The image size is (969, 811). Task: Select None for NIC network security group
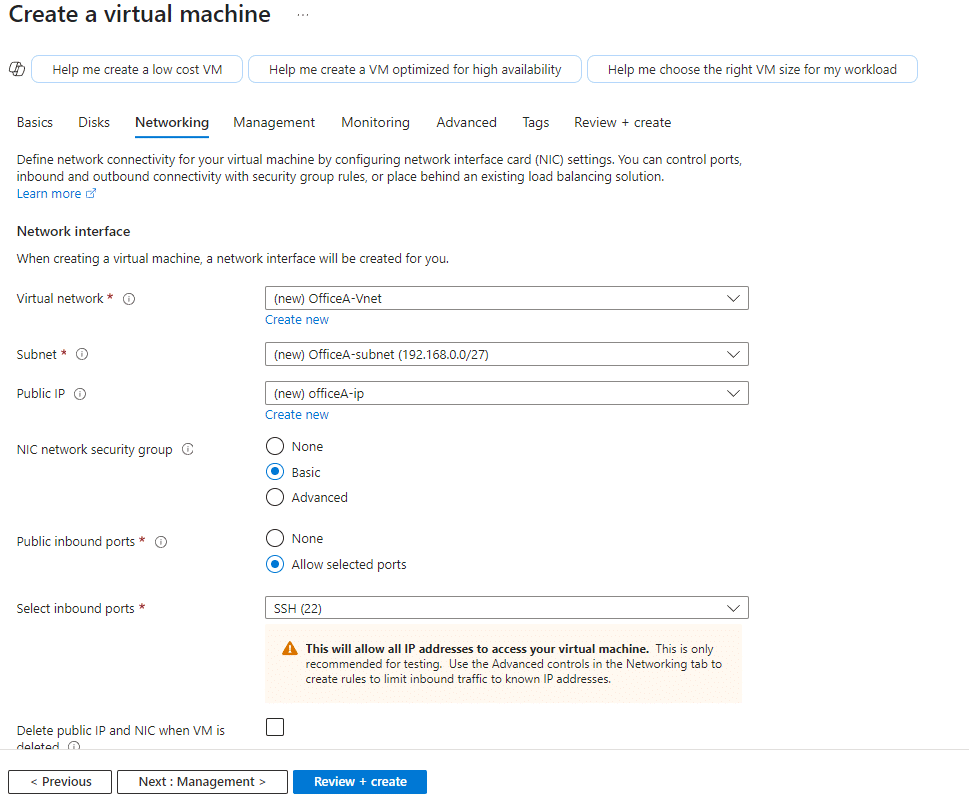(x=275, y=447)
